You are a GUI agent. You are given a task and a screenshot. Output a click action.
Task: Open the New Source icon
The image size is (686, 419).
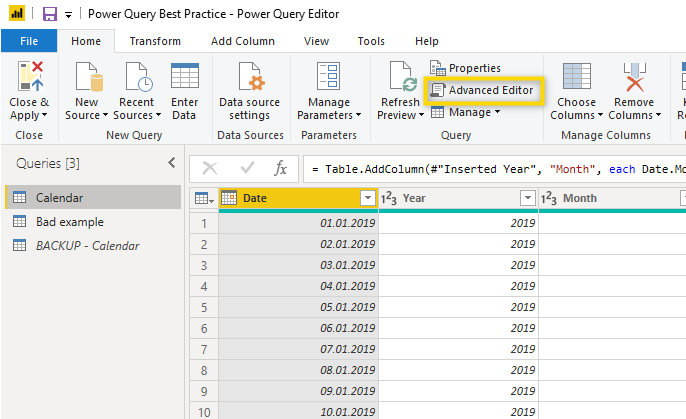tap(89, 77)
